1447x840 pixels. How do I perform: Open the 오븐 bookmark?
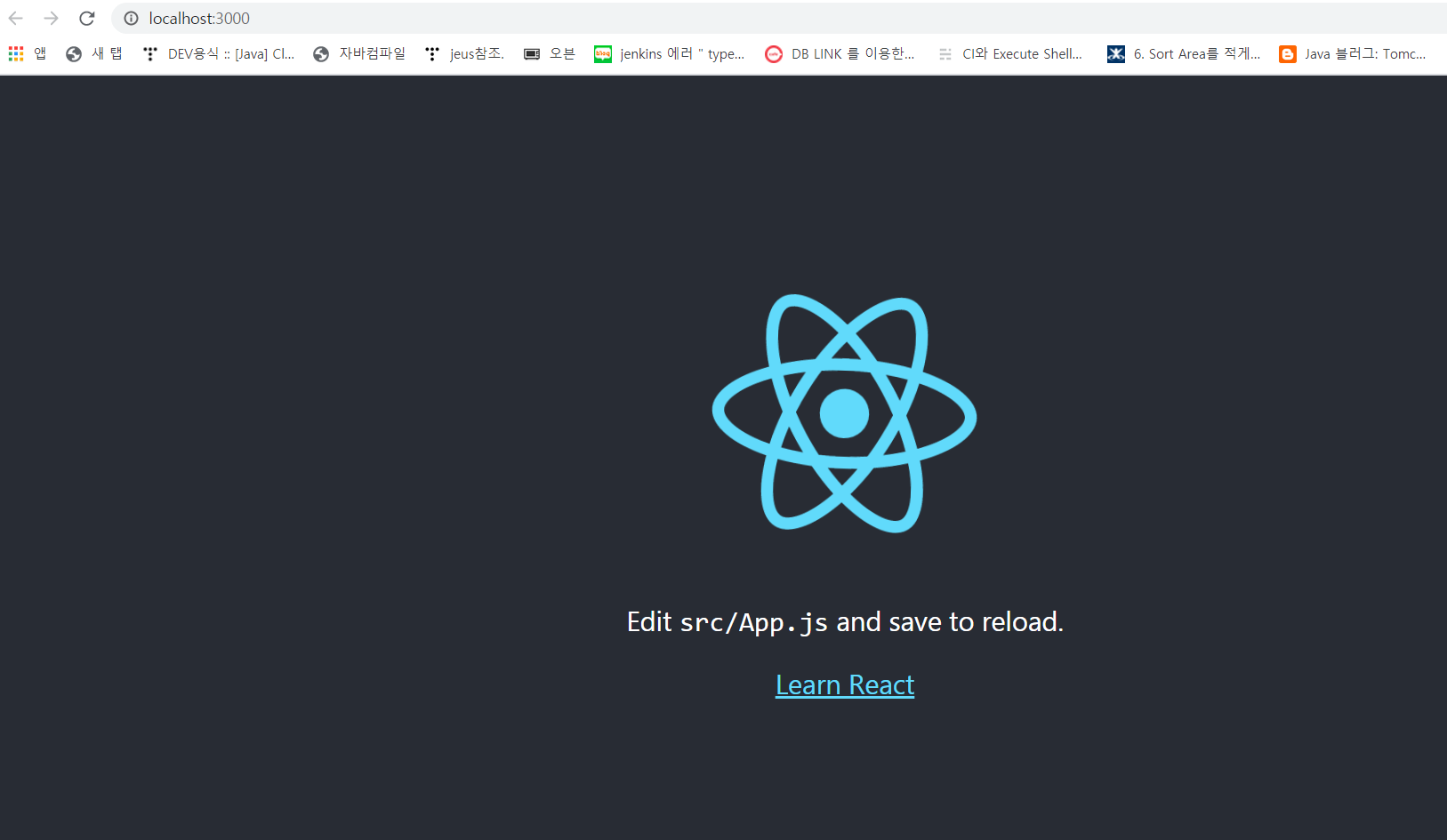[x=549, y=54]
